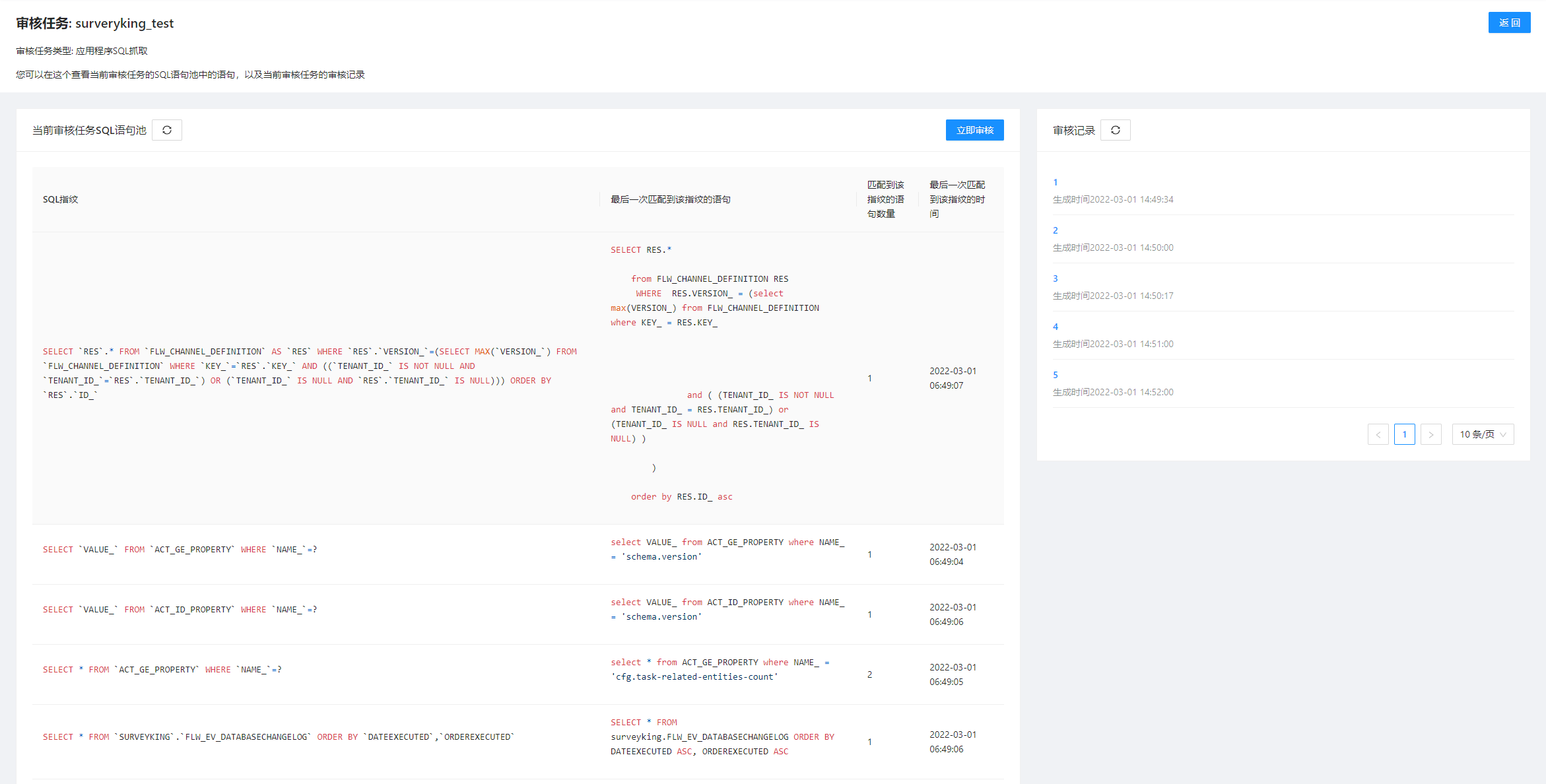Select timestamp 2022-03-01 06:49:07
Image resolution: width=1546 pixels, height=784 pixels.
coord(953,378)
